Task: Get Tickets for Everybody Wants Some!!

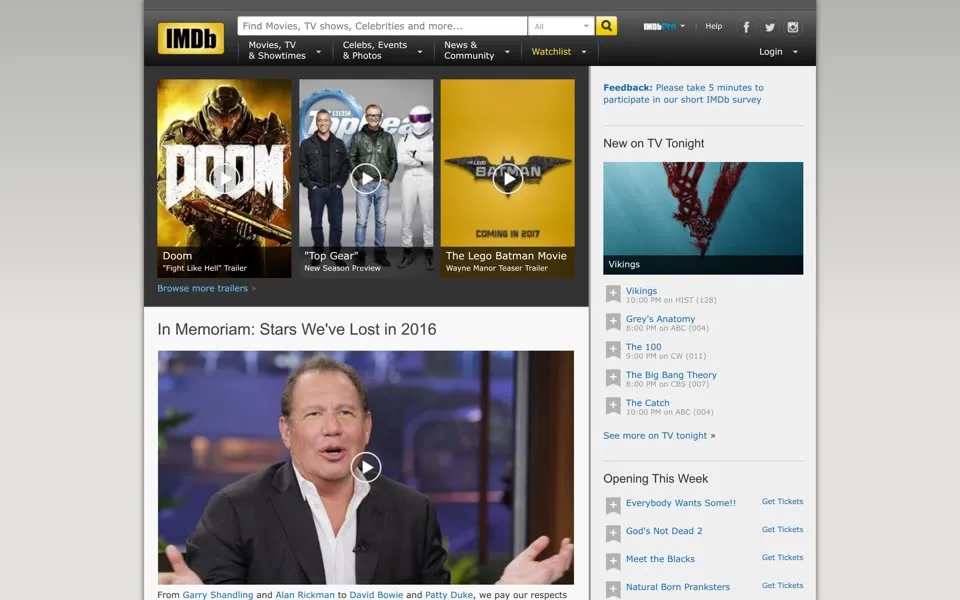Action: tap(782, 501)
